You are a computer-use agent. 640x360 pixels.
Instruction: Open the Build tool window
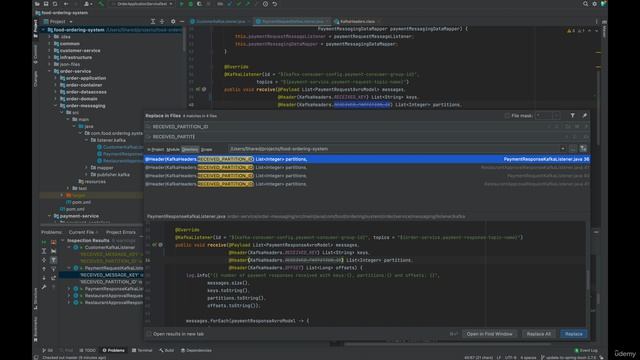tap(167, 350)
